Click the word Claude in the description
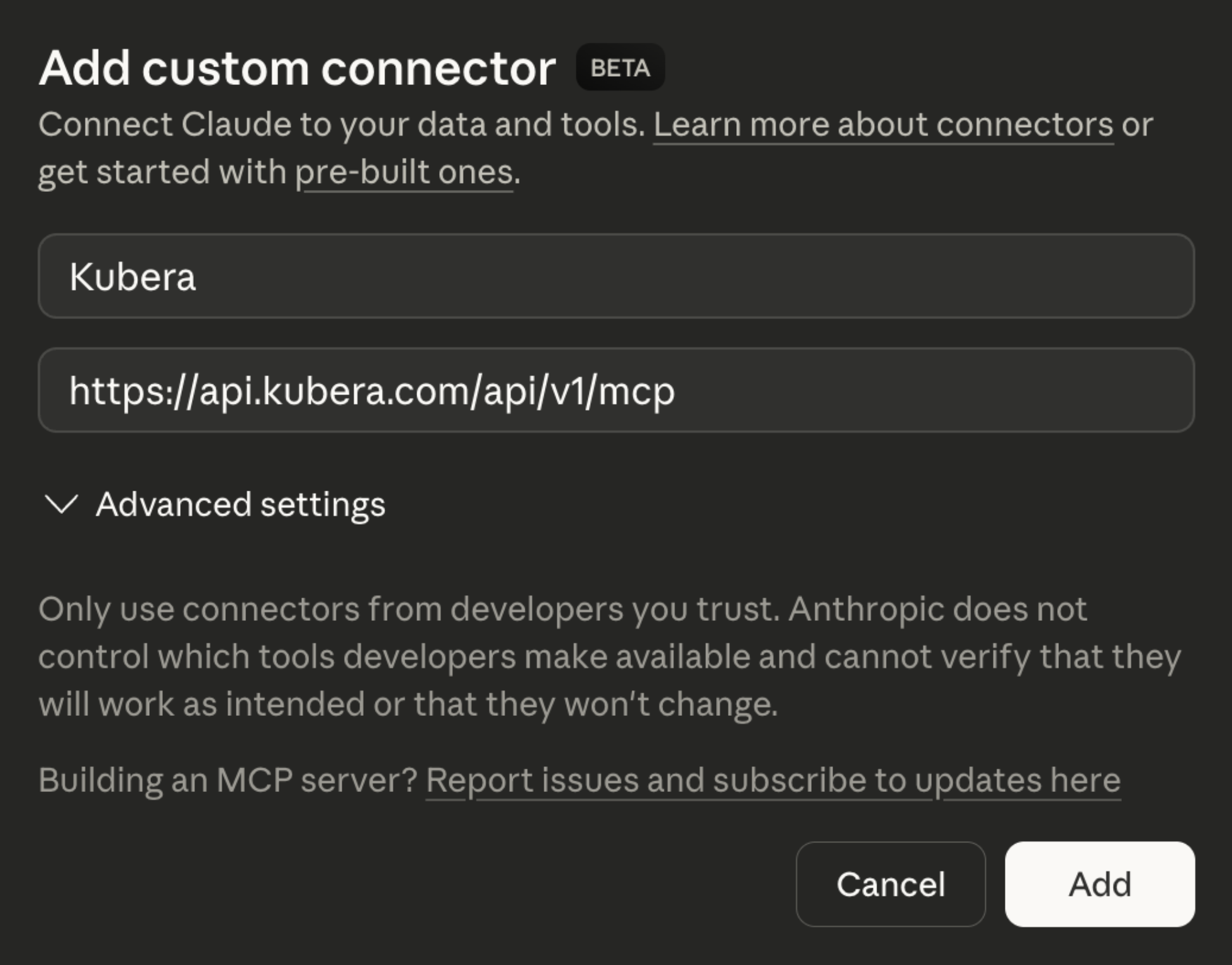The width and height of the screenshot is (1232, 965). click(236, 125)
